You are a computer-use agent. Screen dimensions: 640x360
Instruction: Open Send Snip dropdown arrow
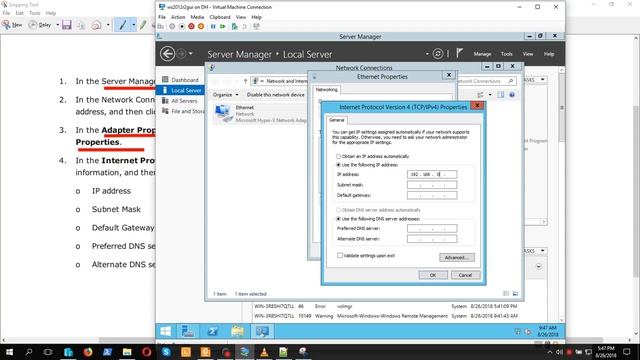click(108, 25)
